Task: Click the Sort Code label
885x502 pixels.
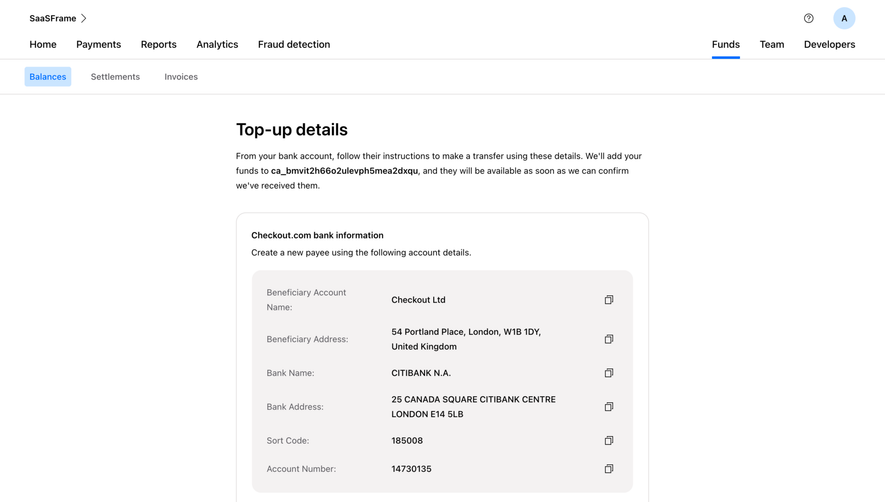Action: (288, 441)
